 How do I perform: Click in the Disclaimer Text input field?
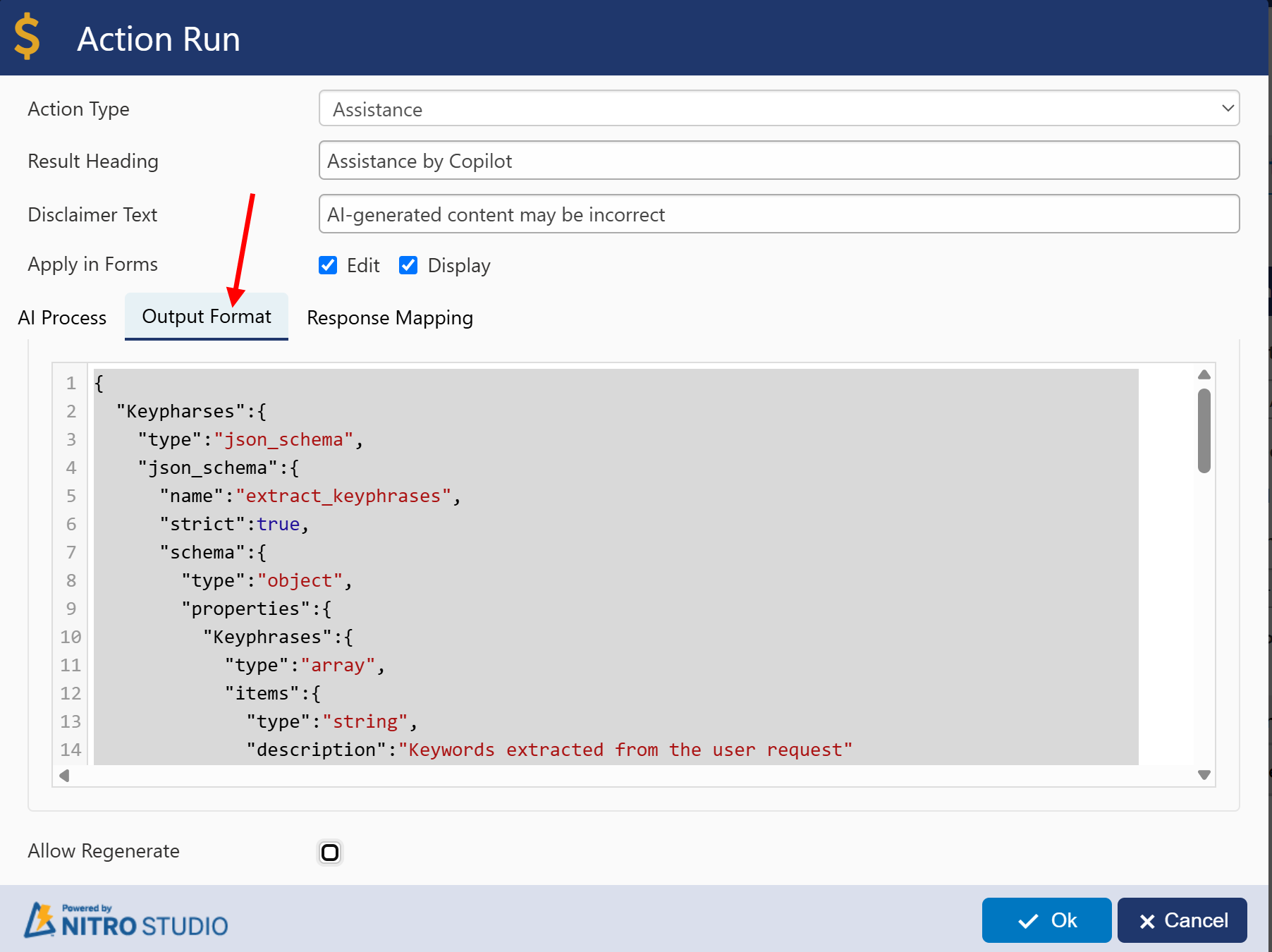point(778,214)
